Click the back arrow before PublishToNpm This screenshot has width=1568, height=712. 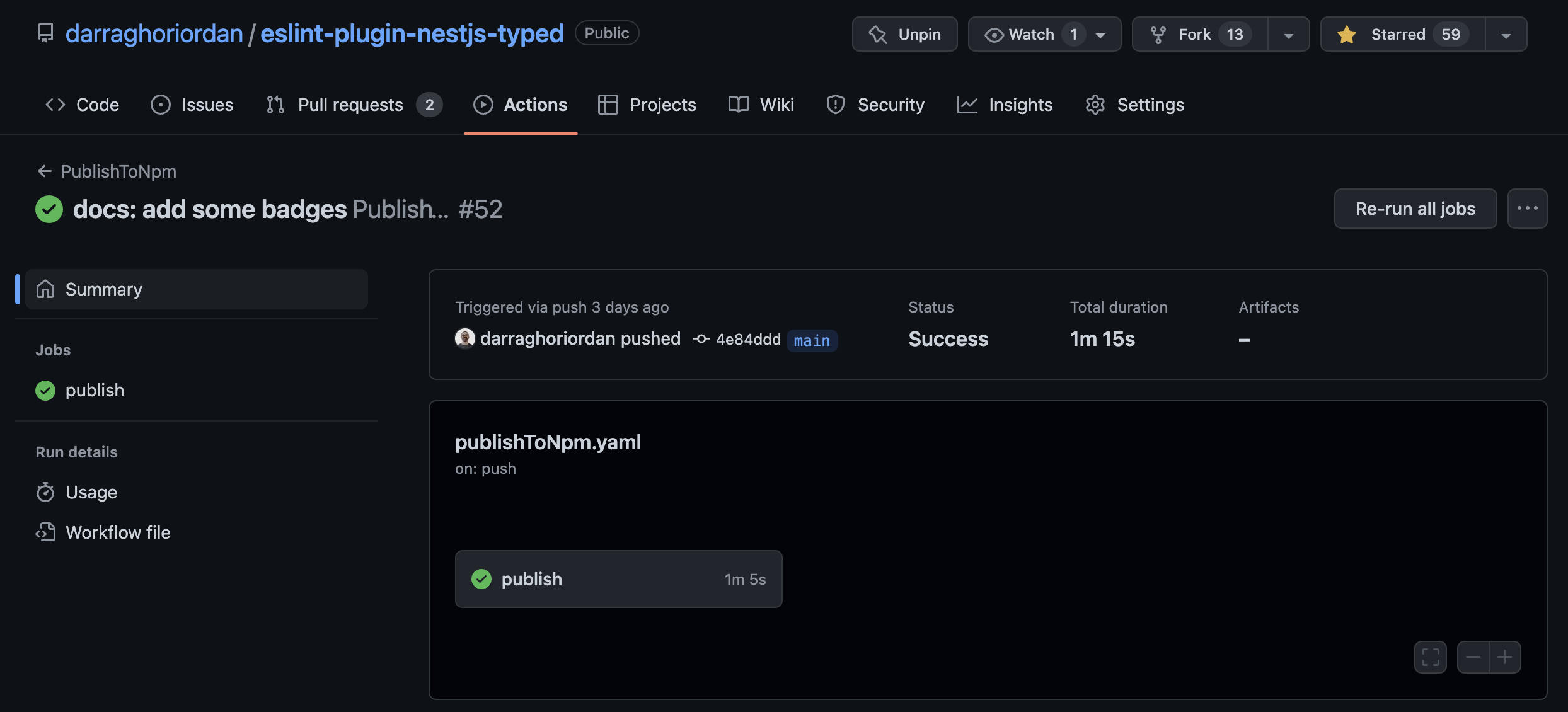pos(44,171)
